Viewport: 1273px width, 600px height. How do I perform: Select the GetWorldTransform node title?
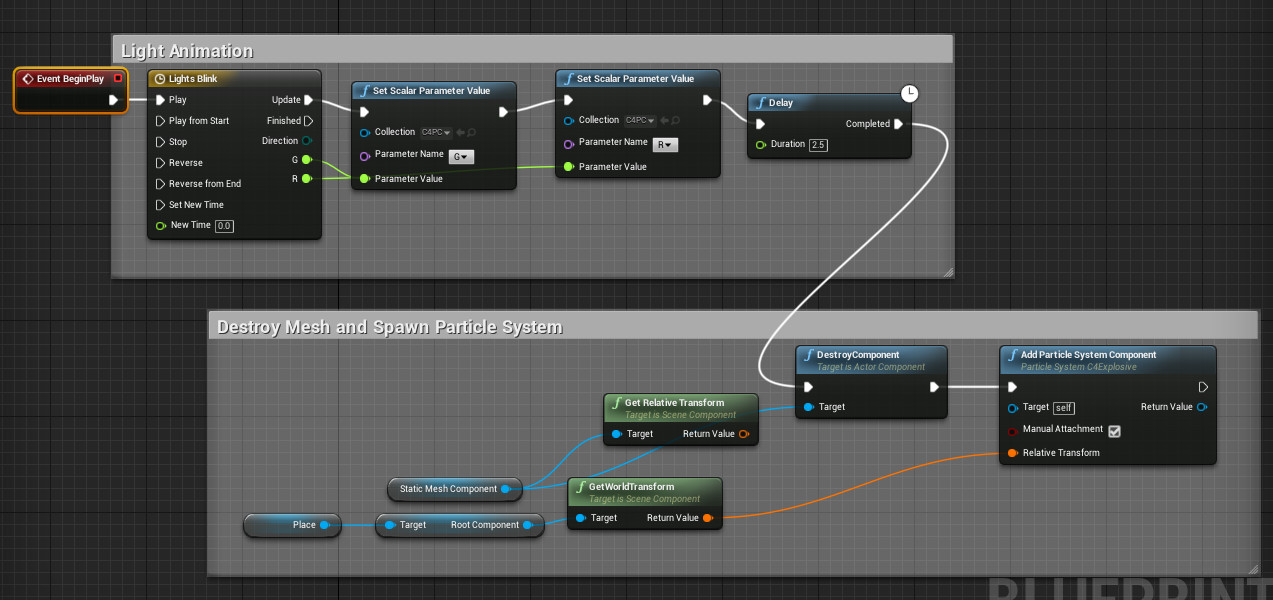point(631,487)
